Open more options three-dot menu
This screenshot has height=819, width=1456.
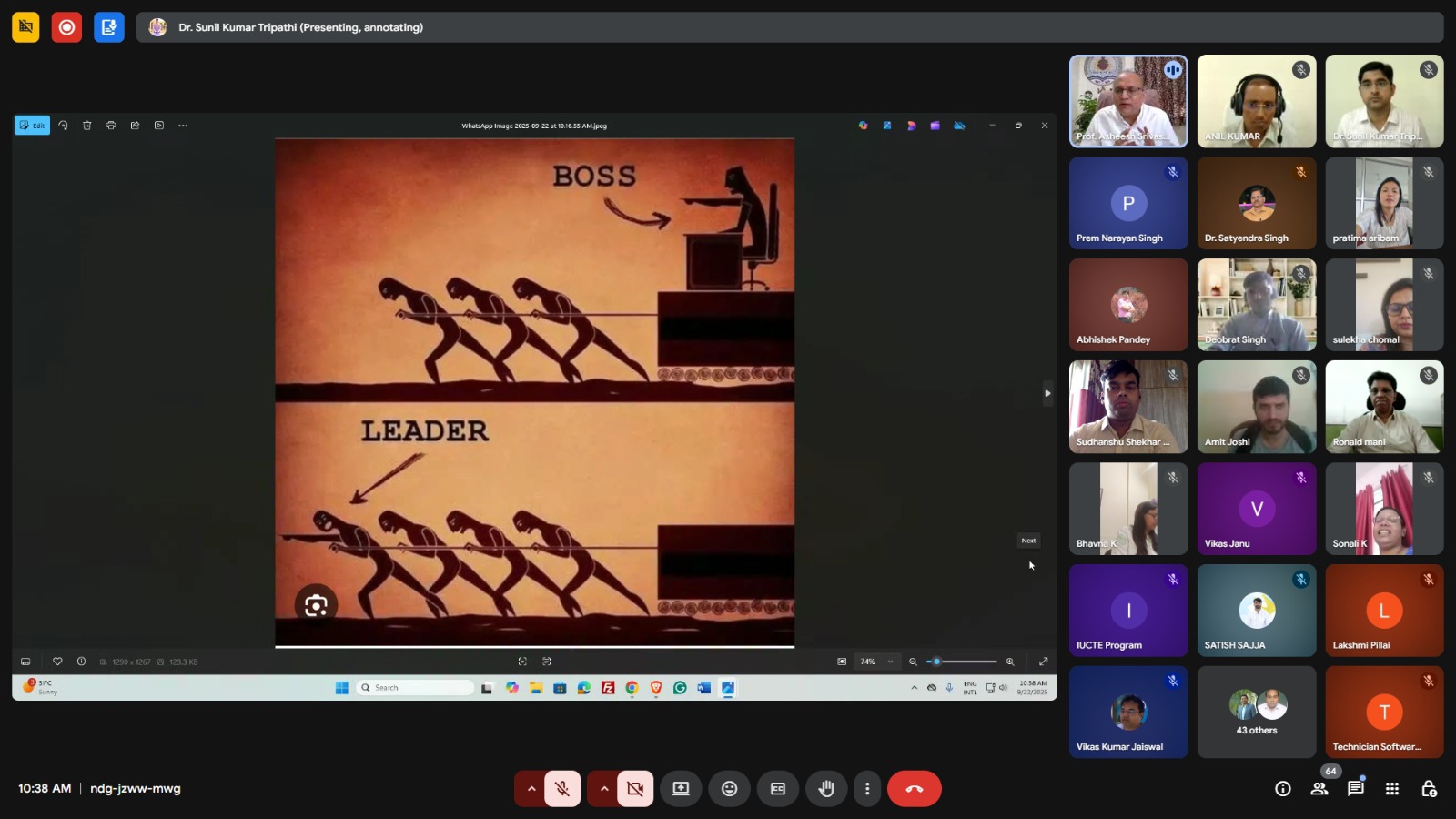coord(866,789)
